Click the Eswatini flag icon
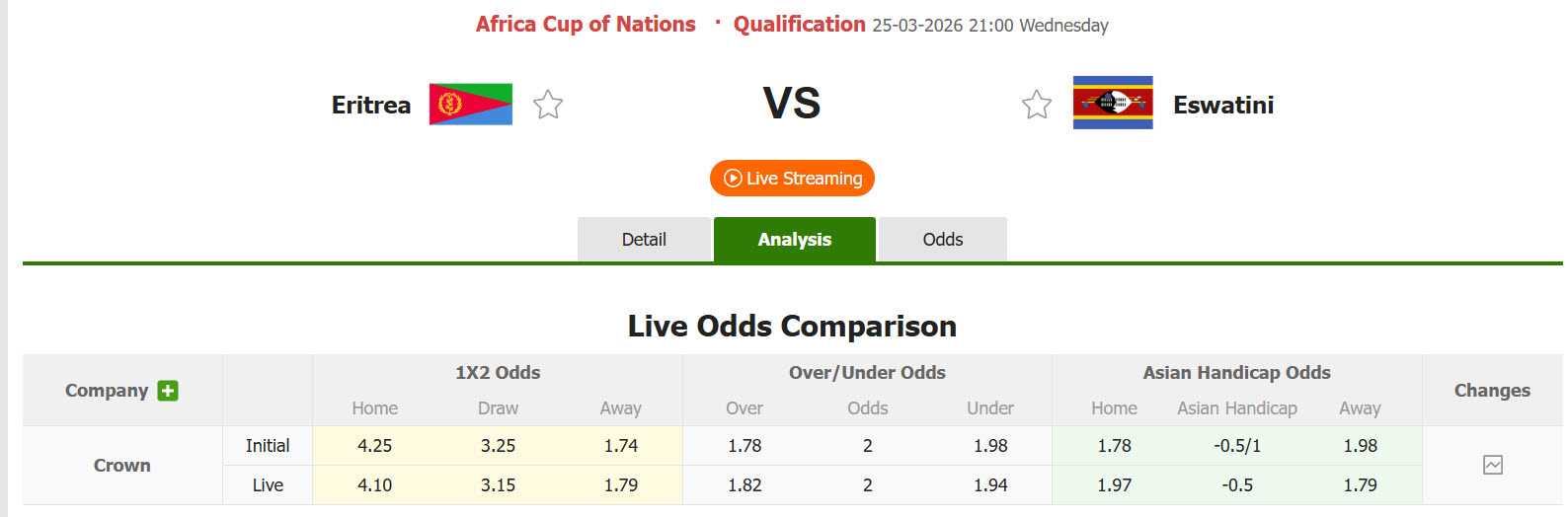Image resolution: width=1568 pixels, height=517 pixels. (x=1113, y=103)
